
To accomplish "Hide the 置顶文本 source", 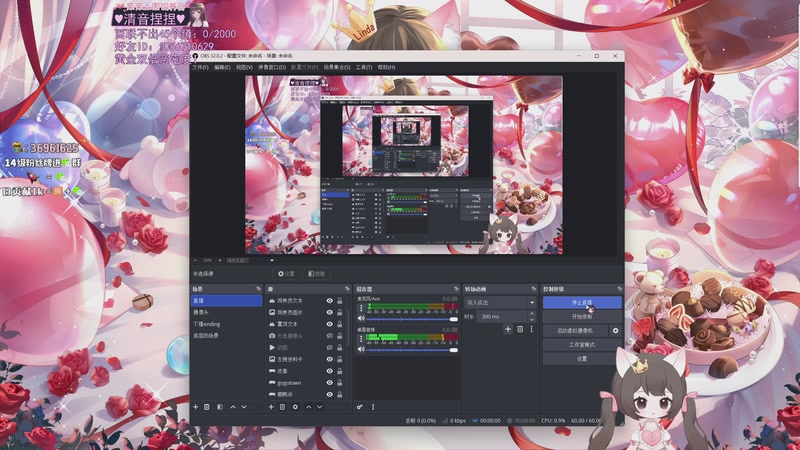I will (330, 324).
